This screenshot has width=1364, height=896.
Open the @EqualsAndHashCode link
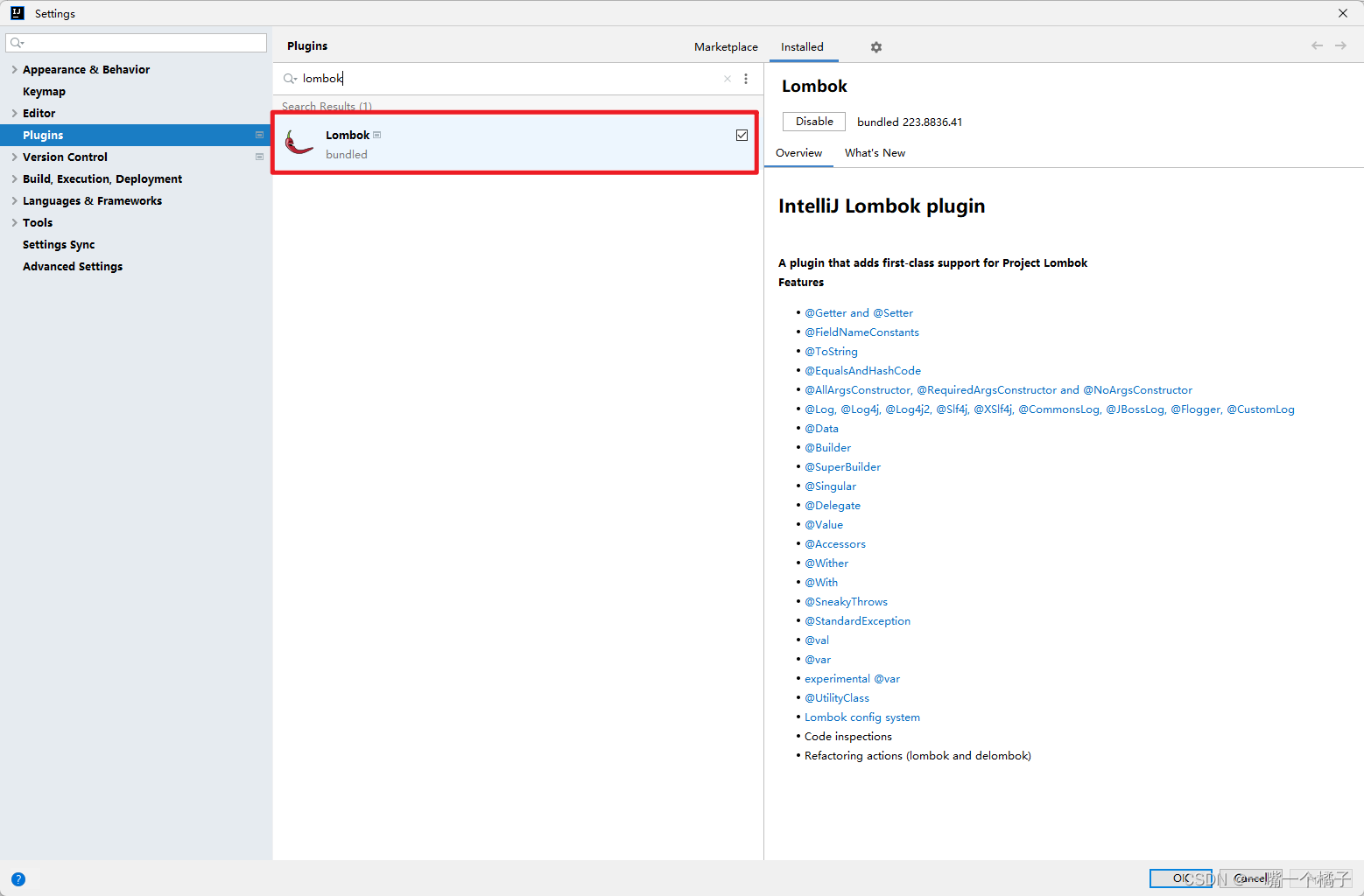point(862,371)
